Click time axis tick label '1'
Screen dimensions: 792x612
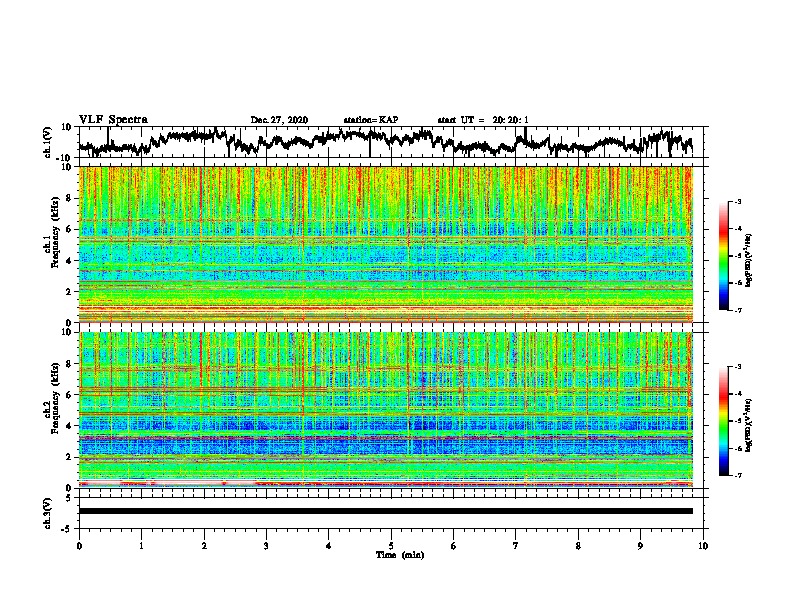coord(141,546)
